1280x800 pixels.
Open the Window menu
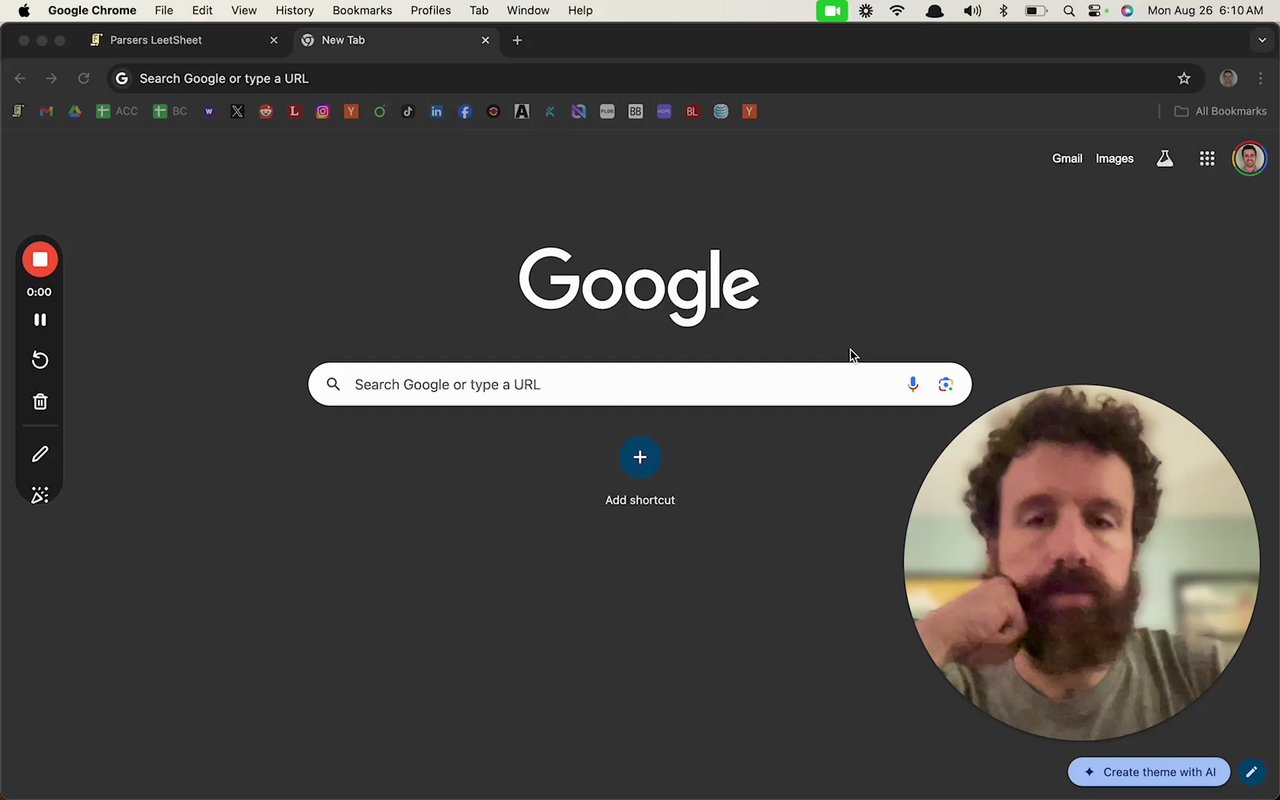tap(528, 11)
